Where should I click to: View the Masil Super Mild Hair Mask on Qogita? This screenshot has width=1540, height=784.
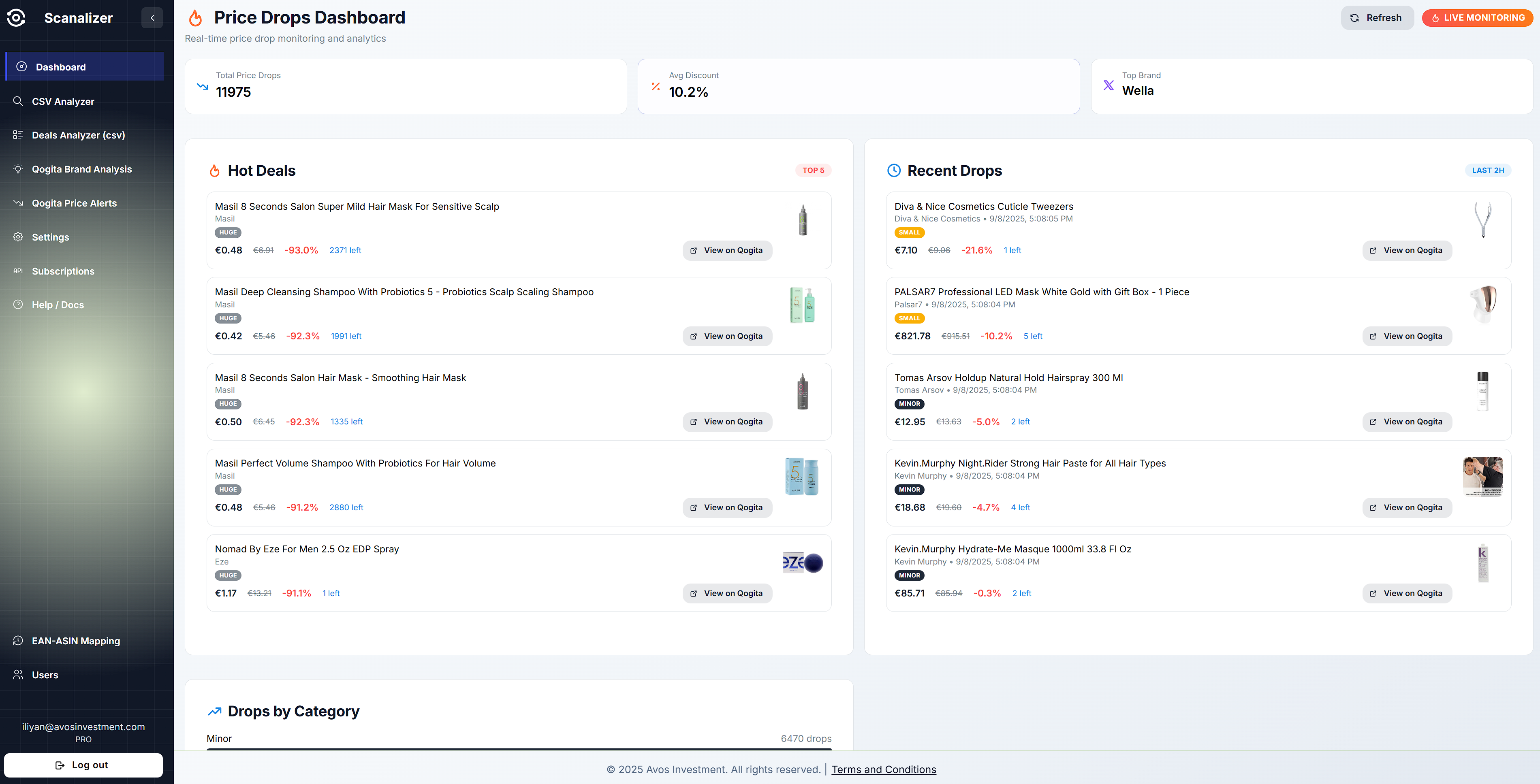pyautogui.click(x=726, y=250)
